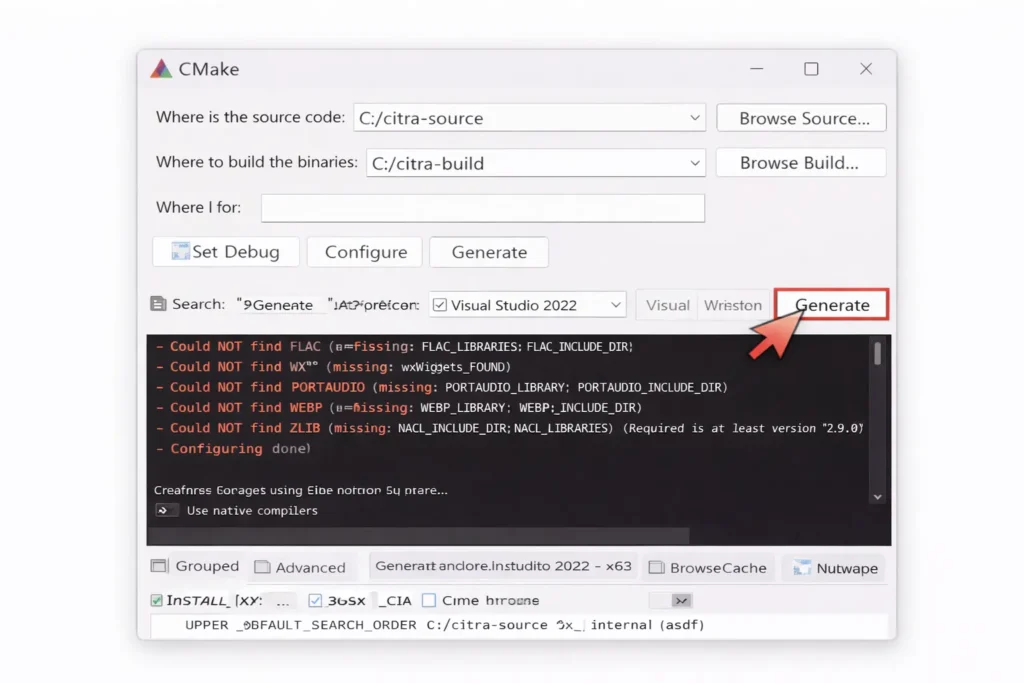Uncheck the InSTALL option

tap(156, 600)
